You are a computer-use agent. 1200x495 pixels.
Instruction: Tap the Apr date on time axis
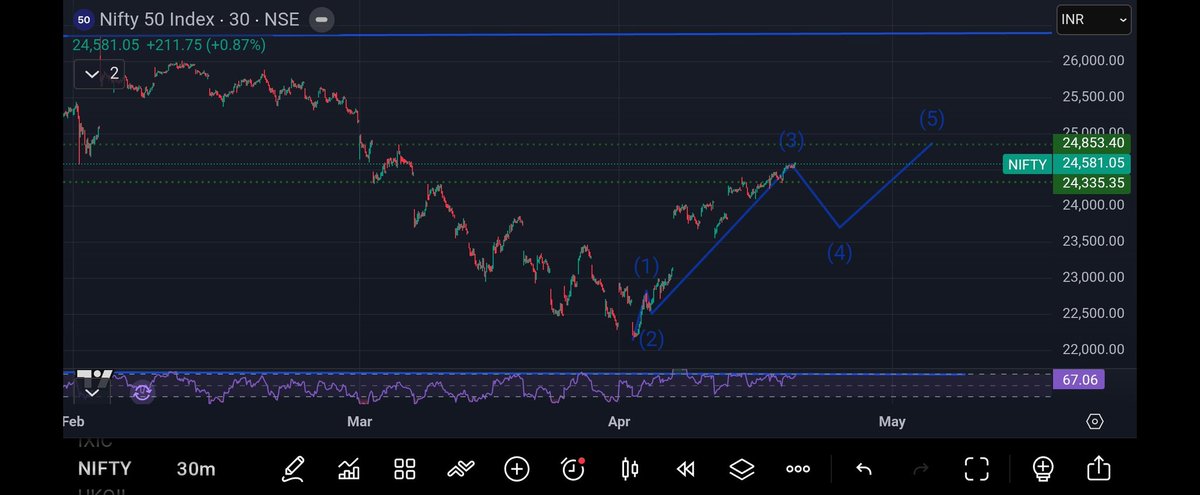pos(620,422)
